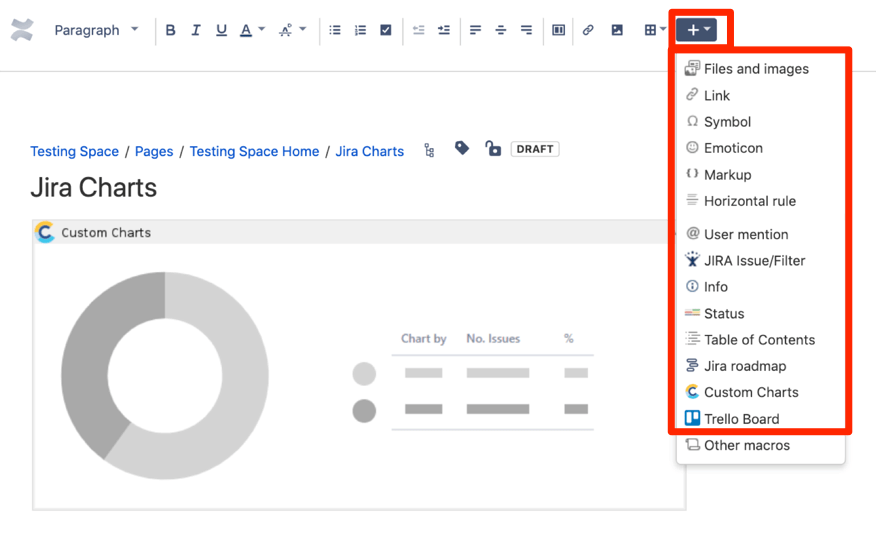Click the insert link toolbar icon
The height and width of the screenshot is (540, 876).
(588, 30)
